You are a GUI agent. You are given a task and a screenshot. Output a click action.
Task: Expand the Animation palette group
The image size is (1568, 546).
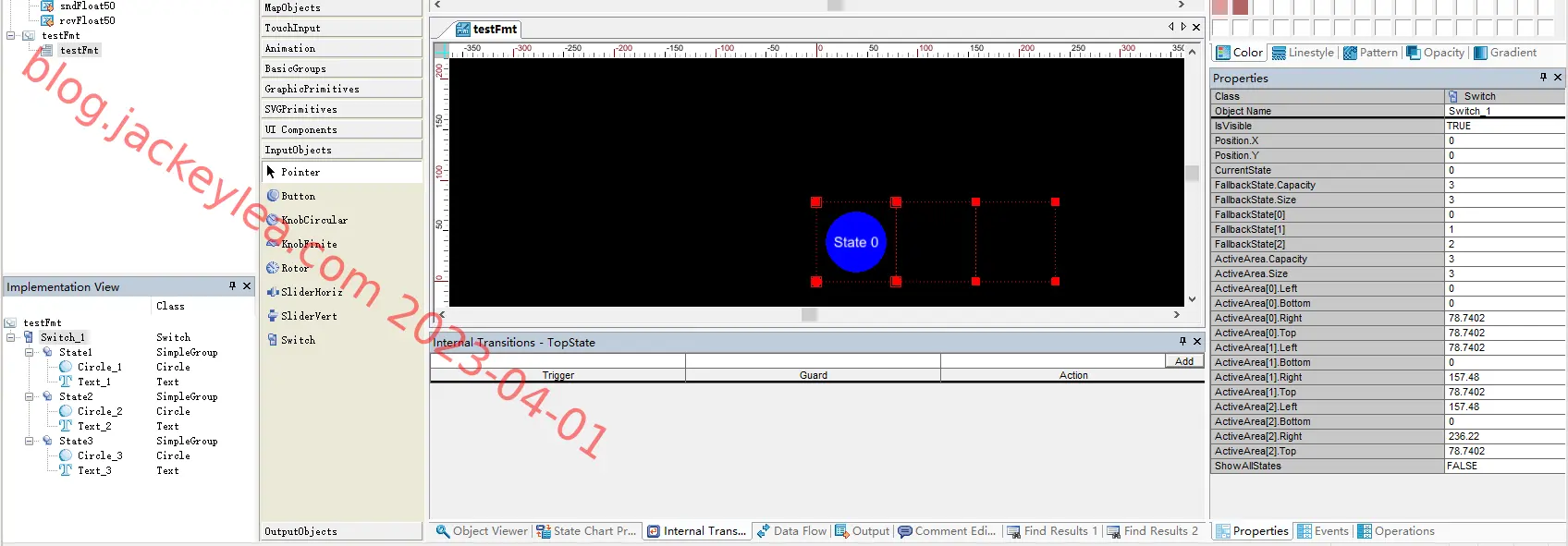pos(341,48)
